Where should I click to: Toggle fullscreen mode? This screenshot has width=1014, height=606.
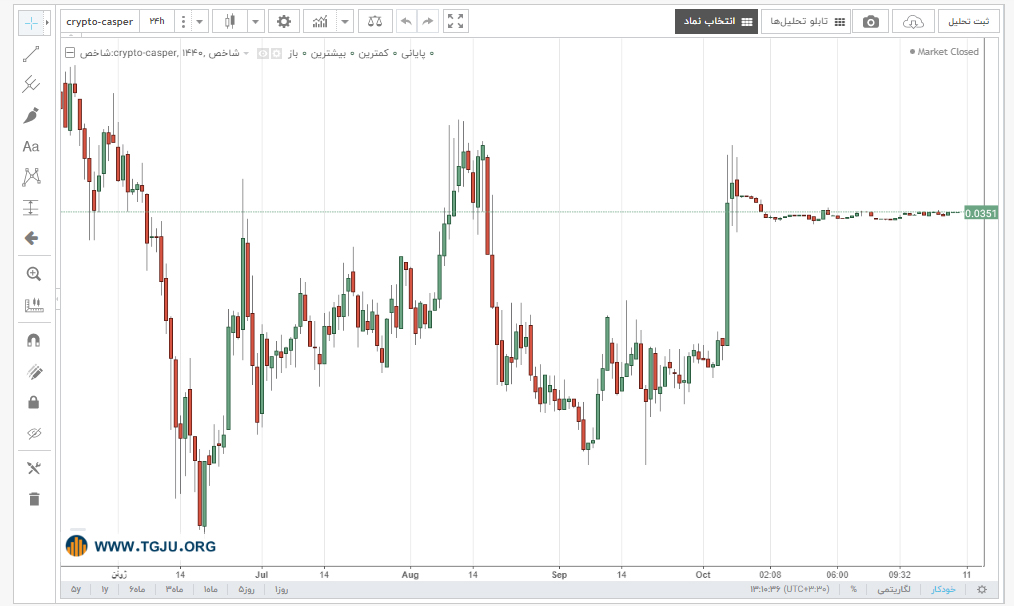click(455, 21)
